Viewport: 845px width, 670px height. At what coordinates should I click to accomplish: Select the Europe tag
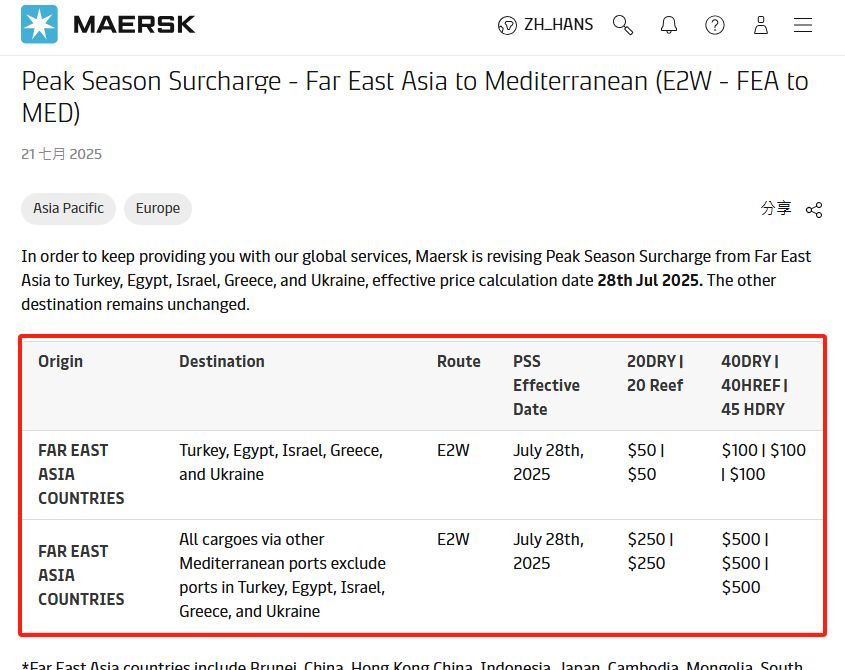[x=158, y=209]
